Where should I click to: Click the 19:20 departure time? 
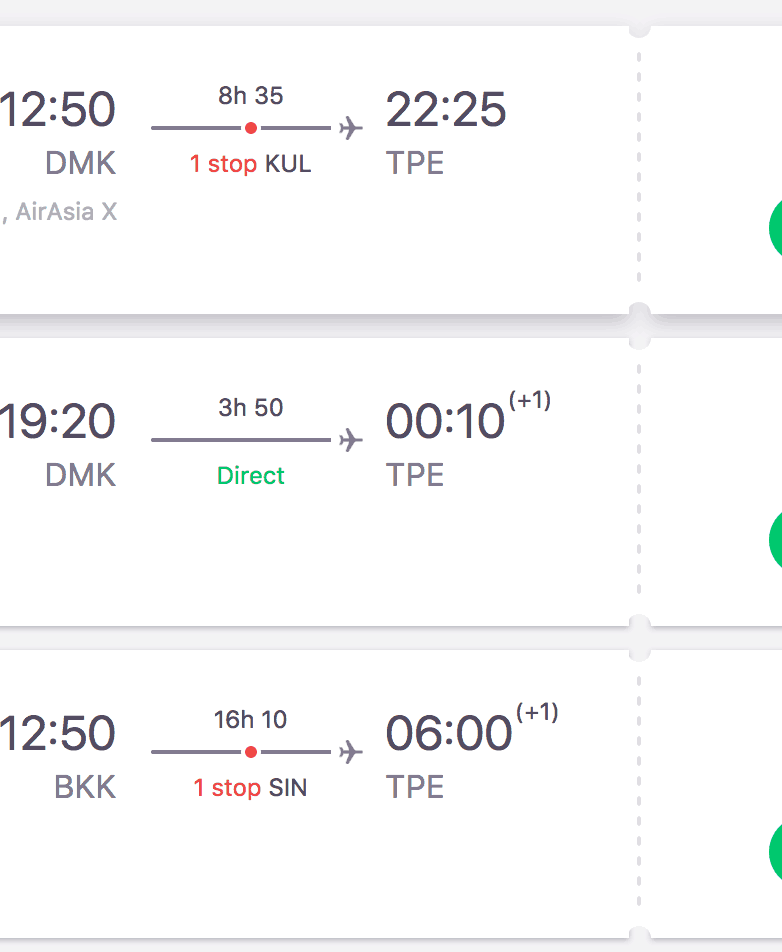(x=58, y=422)
